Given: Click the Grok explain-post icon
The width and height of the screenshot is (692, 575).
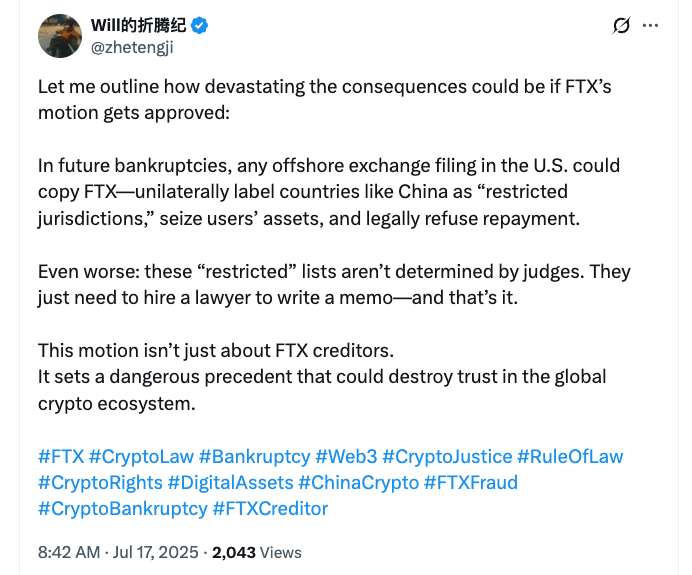Looking at the screenshot, I should (622, 25).
